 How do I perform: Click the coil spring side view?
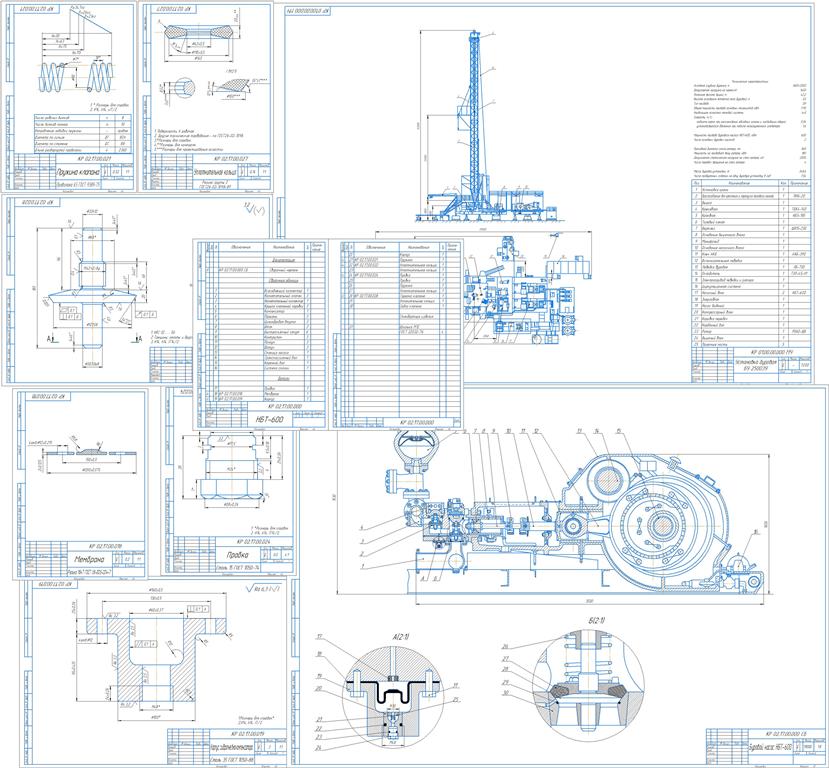(77, 77)
